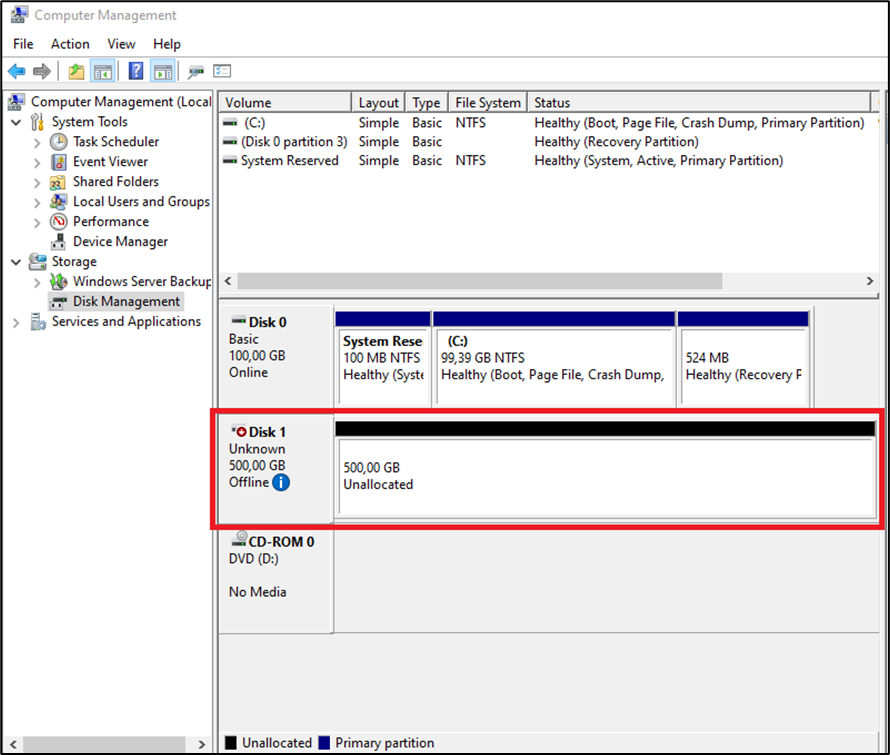Click the Rescan Disks toolbar icon
This screenshot has height=755, width=890.
click(196, 71)
